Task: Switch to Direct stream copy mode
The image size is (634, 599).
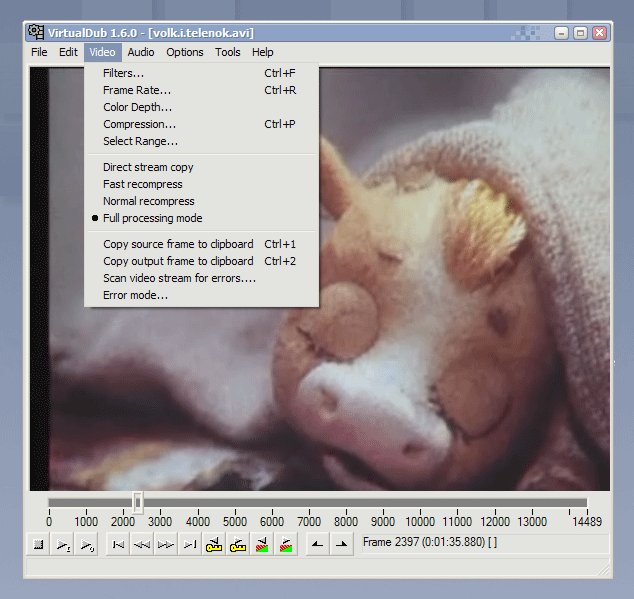Action: click(x=148, y=167)
